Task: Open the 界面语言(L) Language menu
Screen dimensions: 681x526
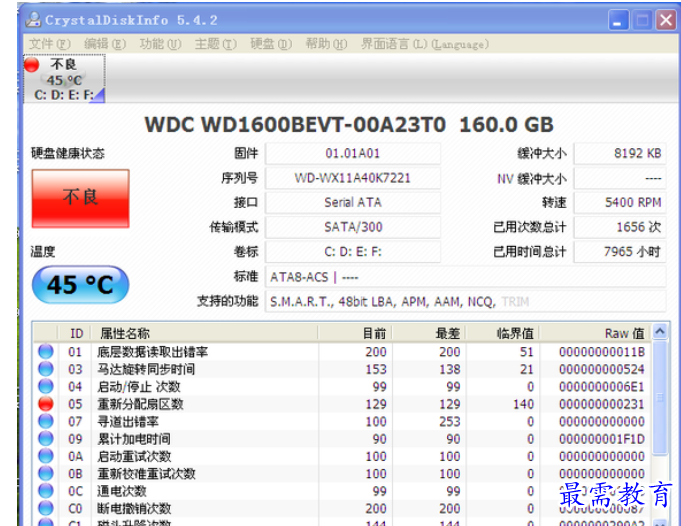Action: tap(425, 44)
